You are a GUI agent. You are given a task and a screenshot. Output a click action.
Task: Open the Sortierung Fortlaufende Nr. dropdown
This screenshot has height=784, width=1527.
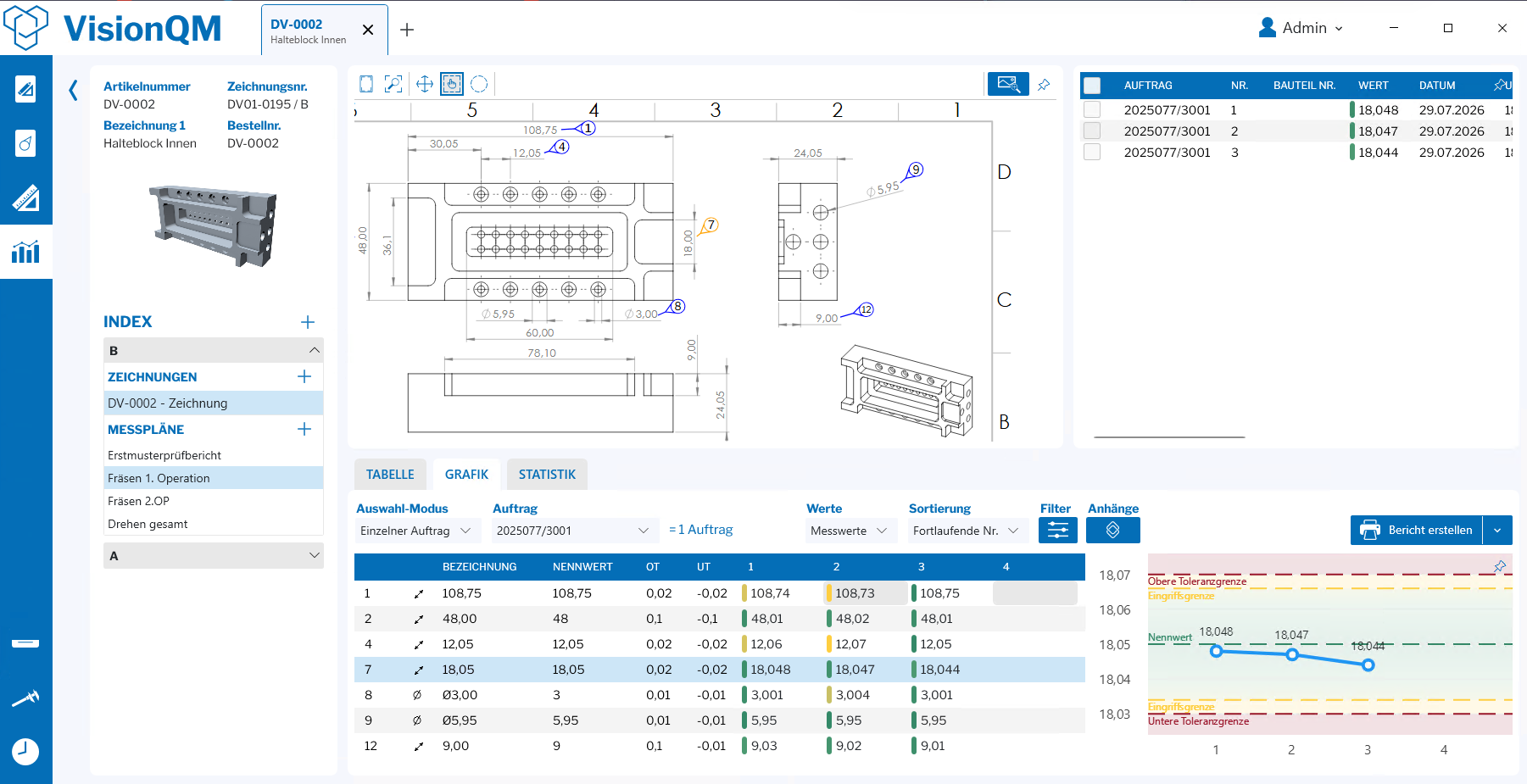(x=967, y=531)
